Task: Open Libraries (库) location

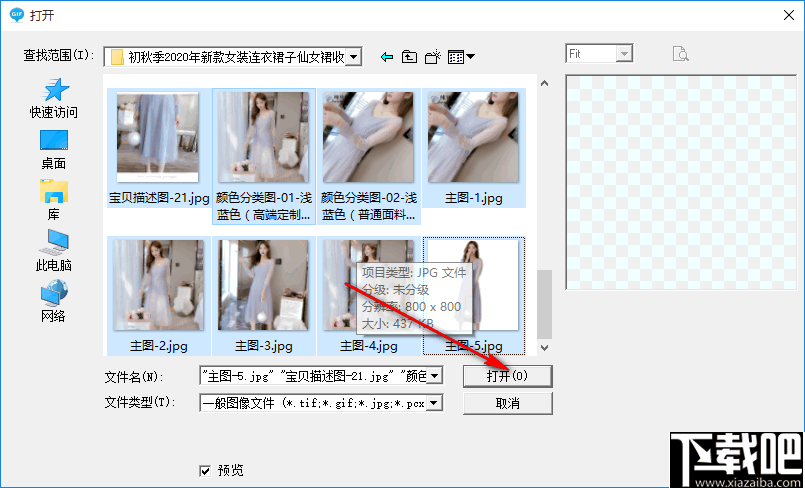Action: click(54, 200)
